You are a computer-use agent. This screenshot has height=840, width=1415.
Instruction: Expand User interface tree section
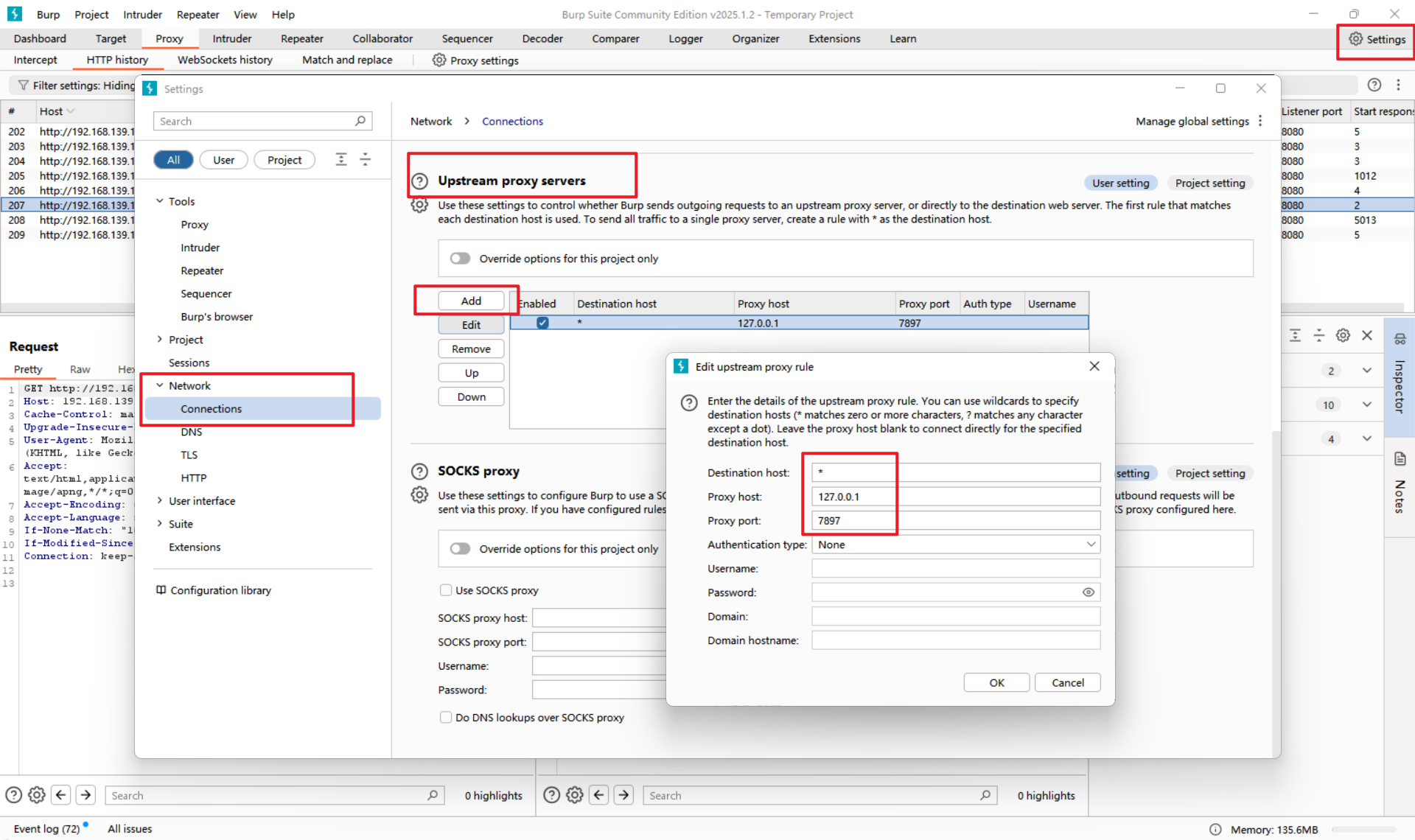click(x=160, y=501)
